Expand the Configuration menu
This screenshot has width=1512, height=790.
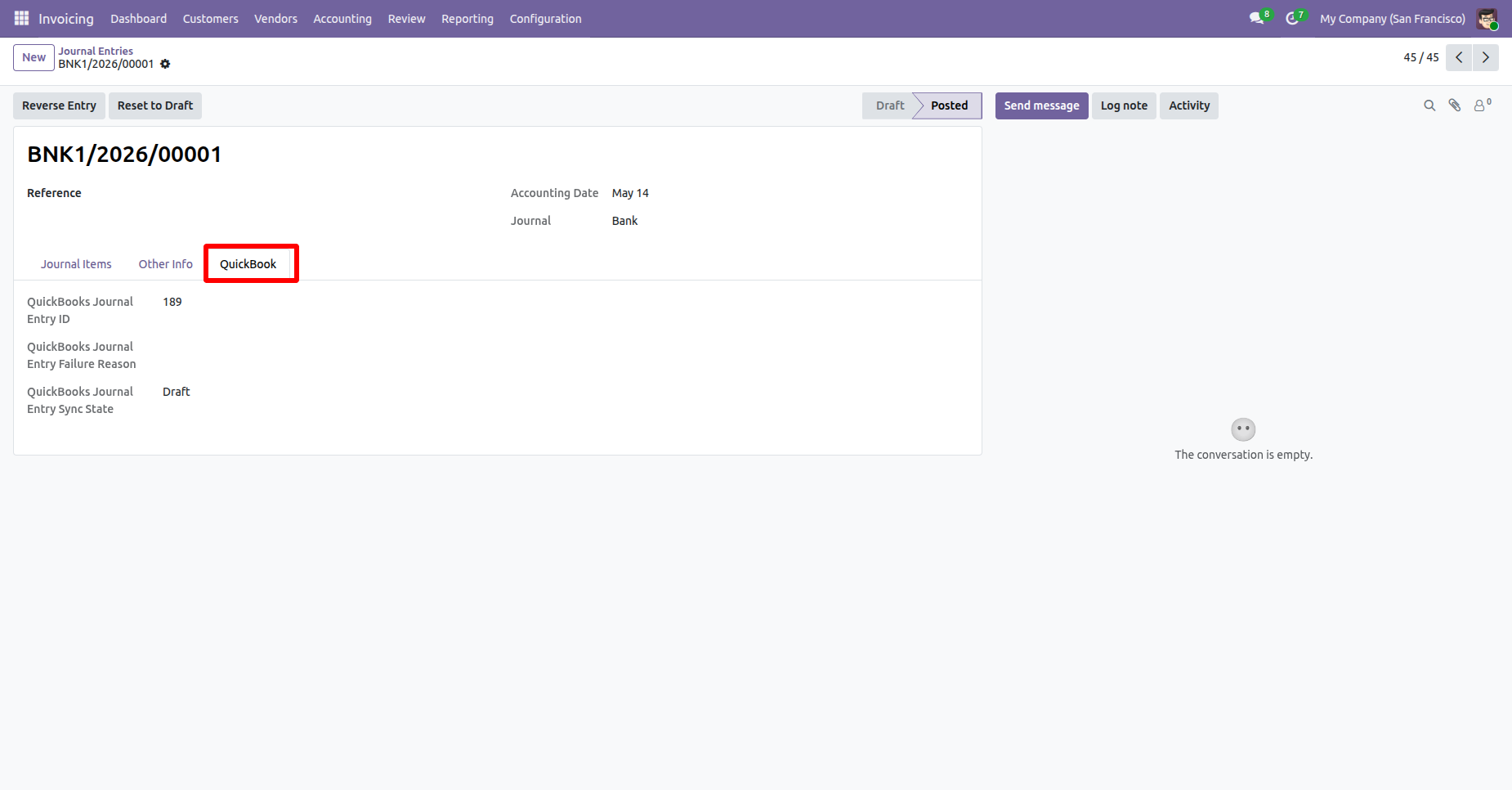click(546, 18)
